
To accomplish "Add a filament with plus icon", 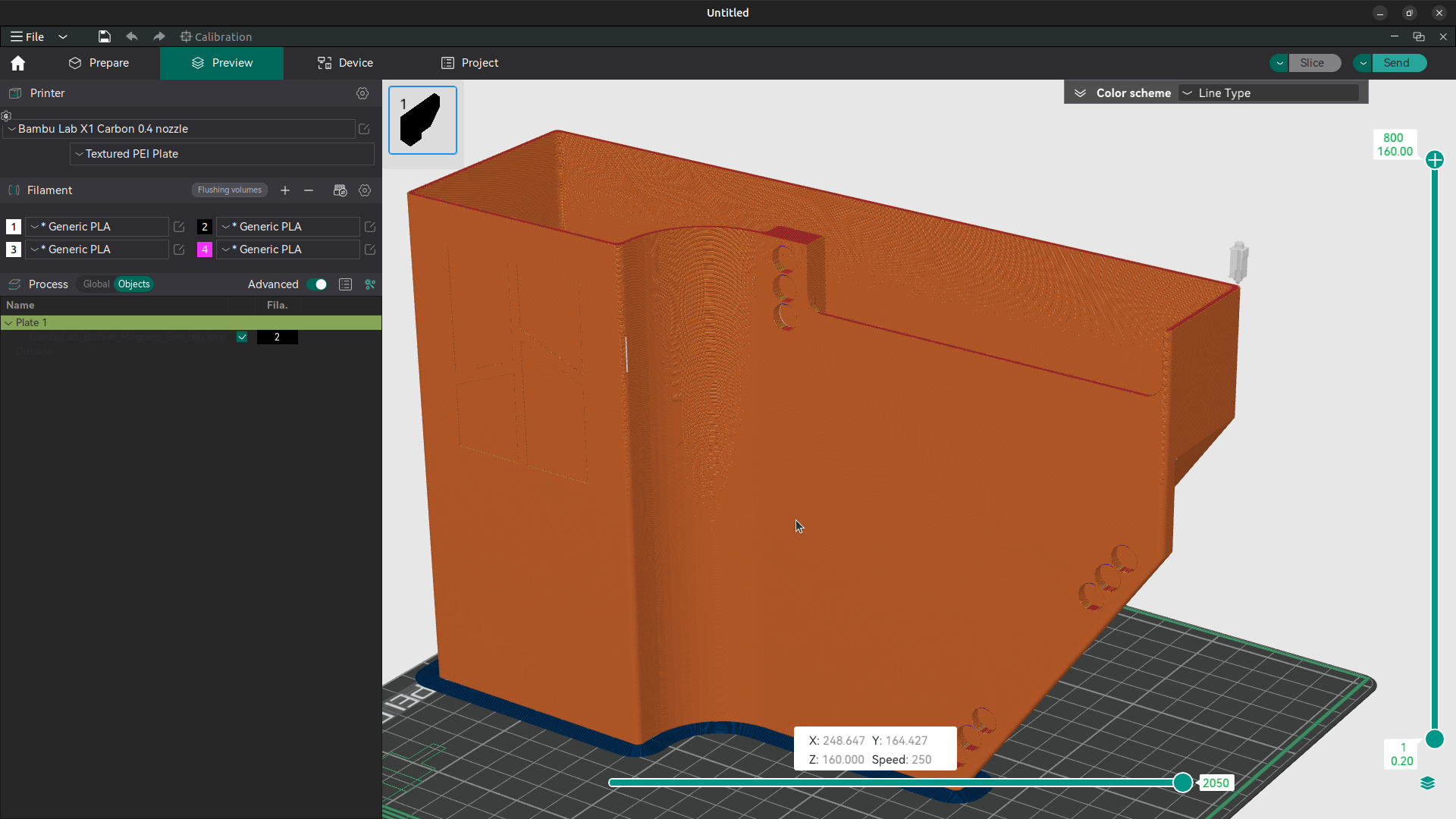I will [285, 190].
